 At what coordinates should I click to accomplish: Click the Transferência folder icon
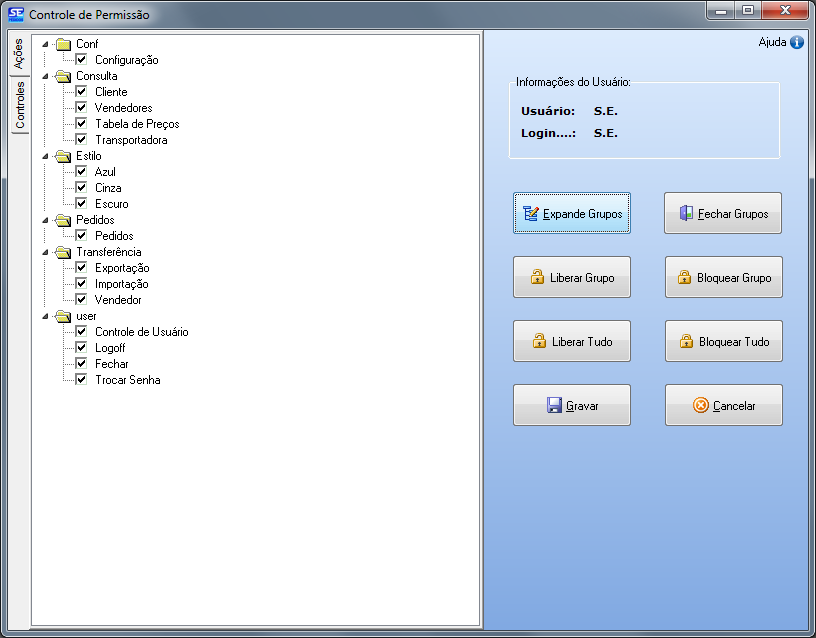click(x=64, y=252)
